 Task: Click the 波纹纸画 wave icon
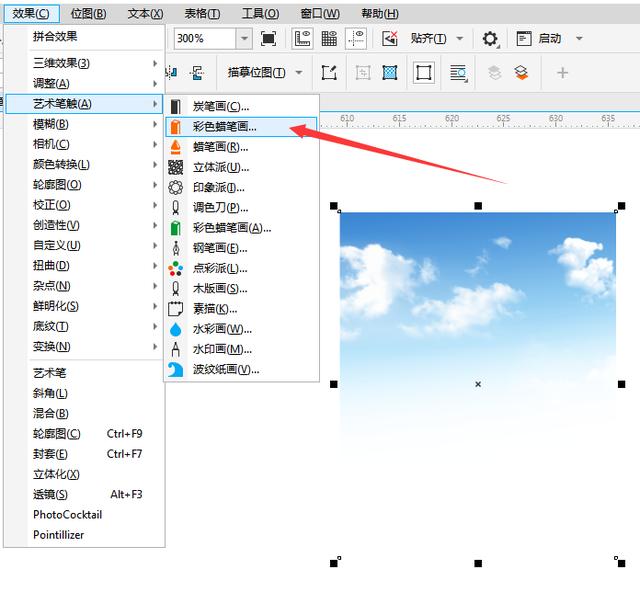176,370
